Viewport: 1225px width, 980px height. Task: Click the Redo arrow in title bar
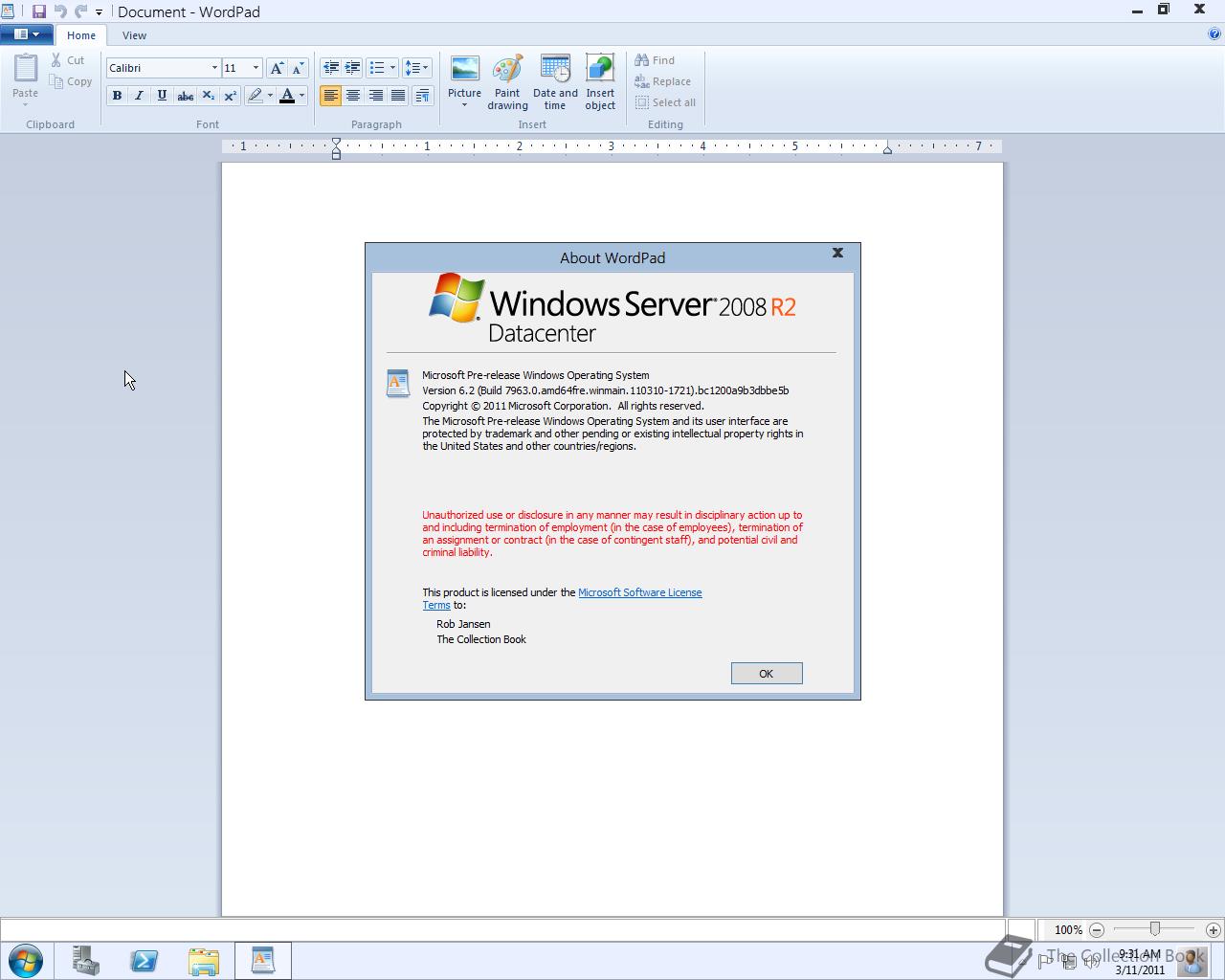80,11
